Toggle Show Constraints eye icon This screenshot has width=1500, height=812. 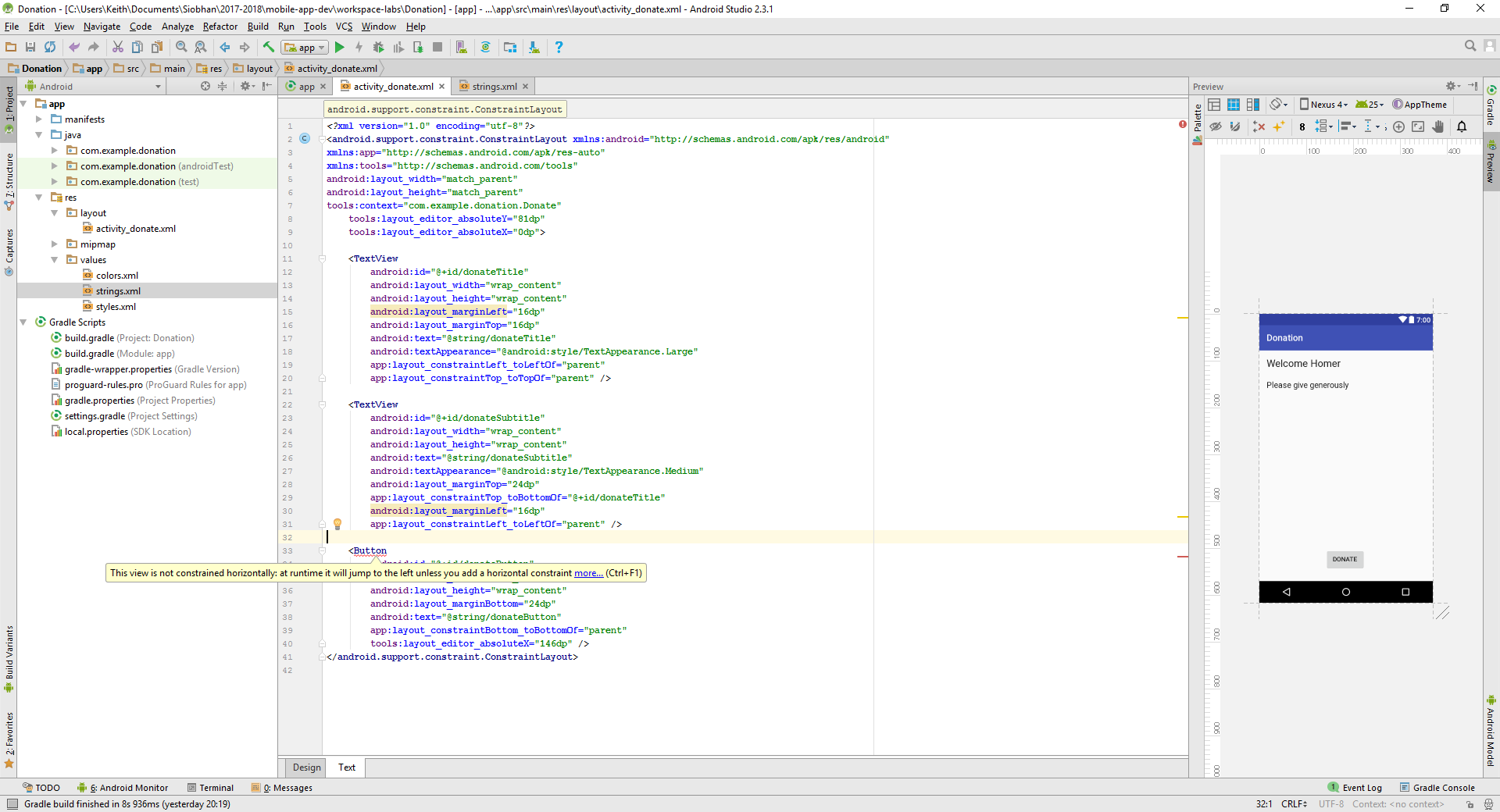[x=1215, y=126]
